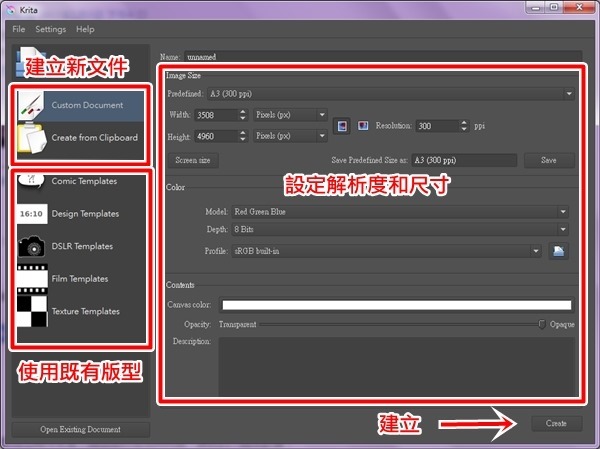
Task: Choose Create from Clipboard icon
Action: [32, 138]
